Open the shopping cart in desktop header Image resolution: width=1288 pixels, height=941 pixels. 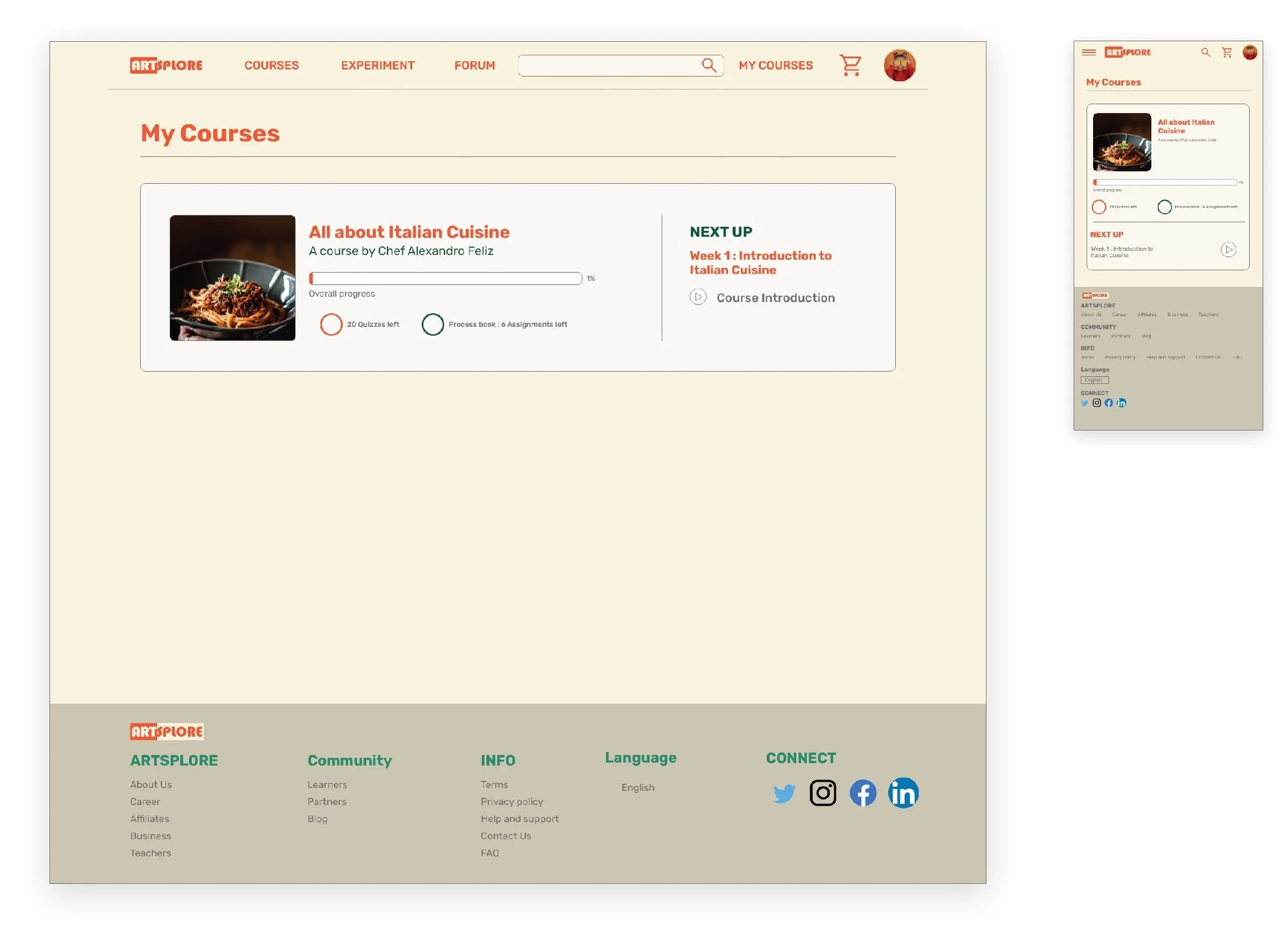point(850,65)
